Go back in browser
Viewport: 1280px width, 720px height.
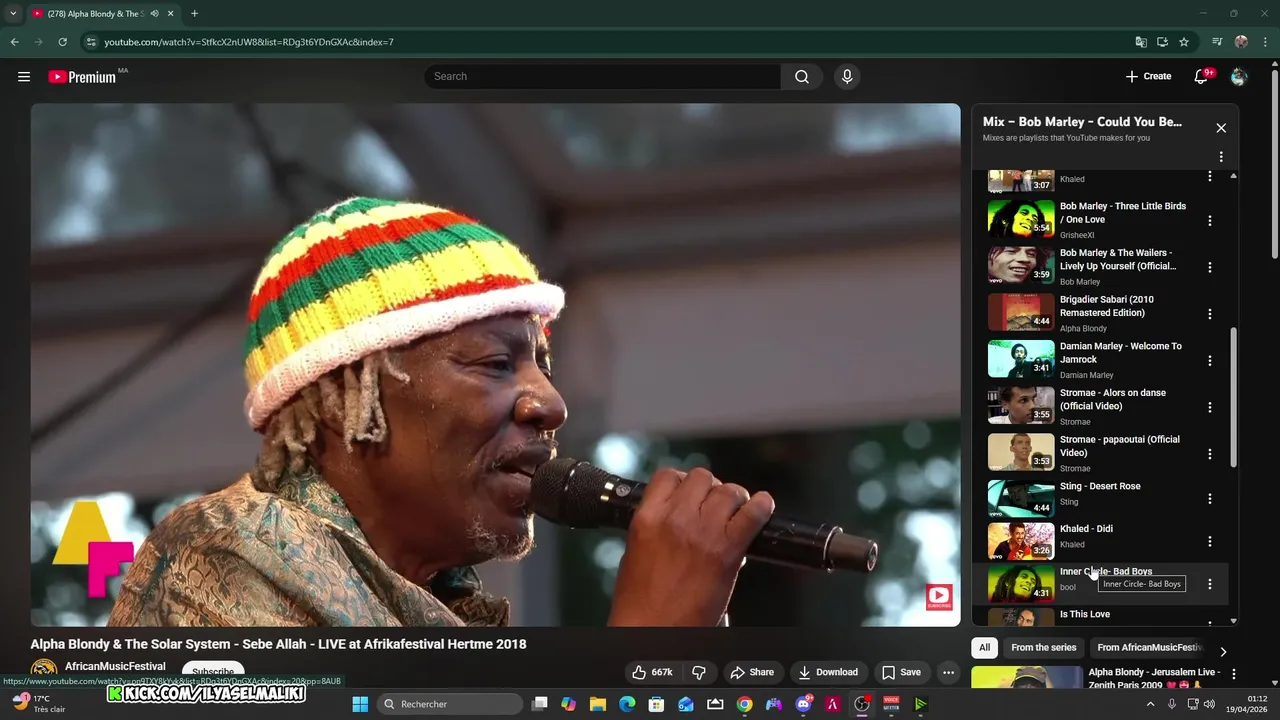[x=14, y=42]
